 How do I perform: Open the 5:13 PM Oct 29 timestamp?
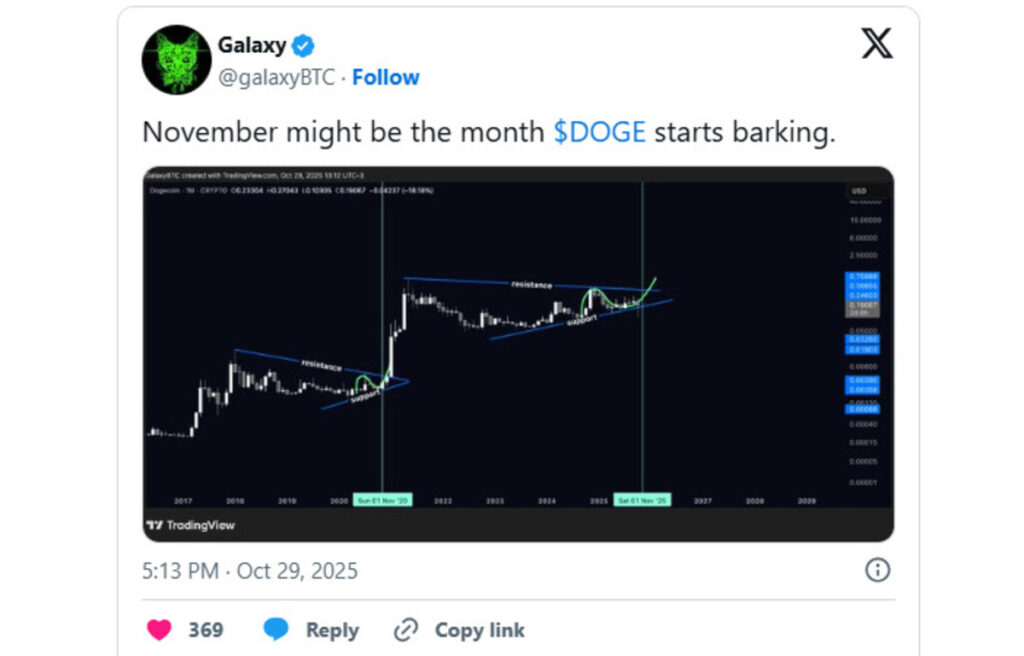[249, 571]
